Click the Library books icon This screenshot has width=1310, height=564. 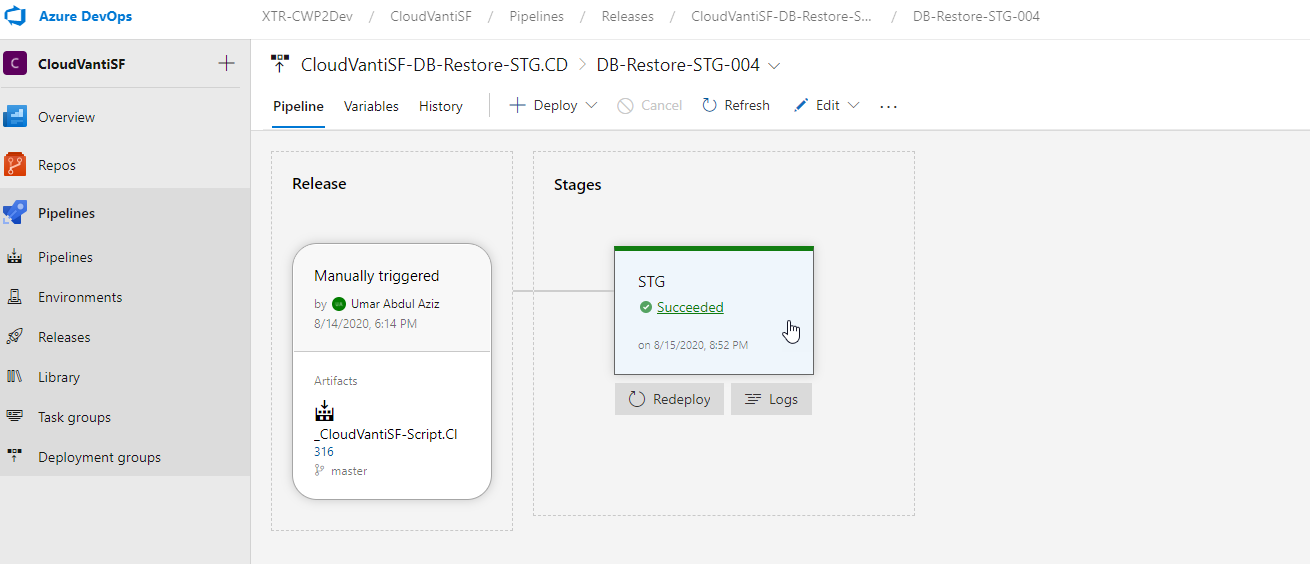tap(15, 377)
